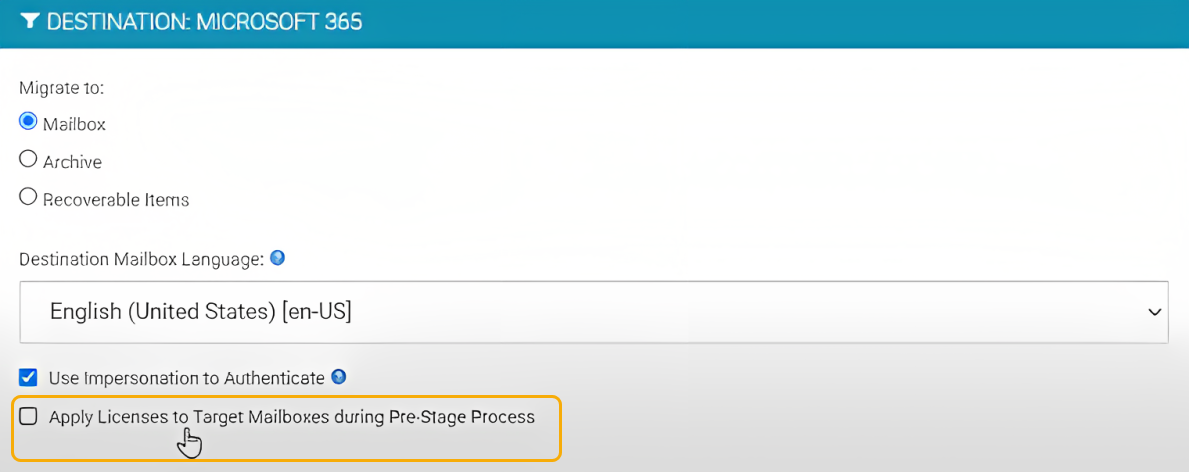Enable the Apply Licenses to Target Mailboxes checkbox
This screenshot has width=1189, height=472.
28,416
